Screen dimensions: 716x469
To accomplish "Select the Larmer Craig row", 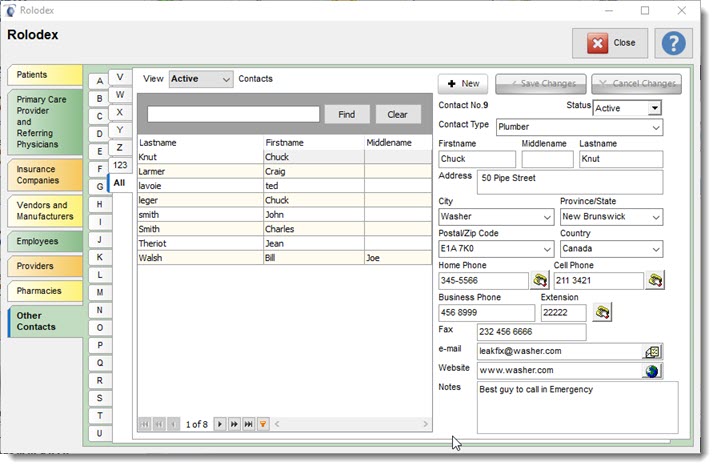I will pyautogui.click(x=284, y=172).
